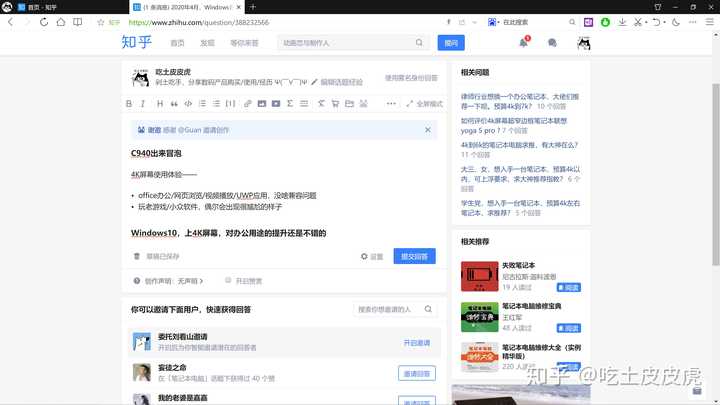Click 阅读 button for 失败笔记本
Viewport: 720px width, 405px height.
568,287
